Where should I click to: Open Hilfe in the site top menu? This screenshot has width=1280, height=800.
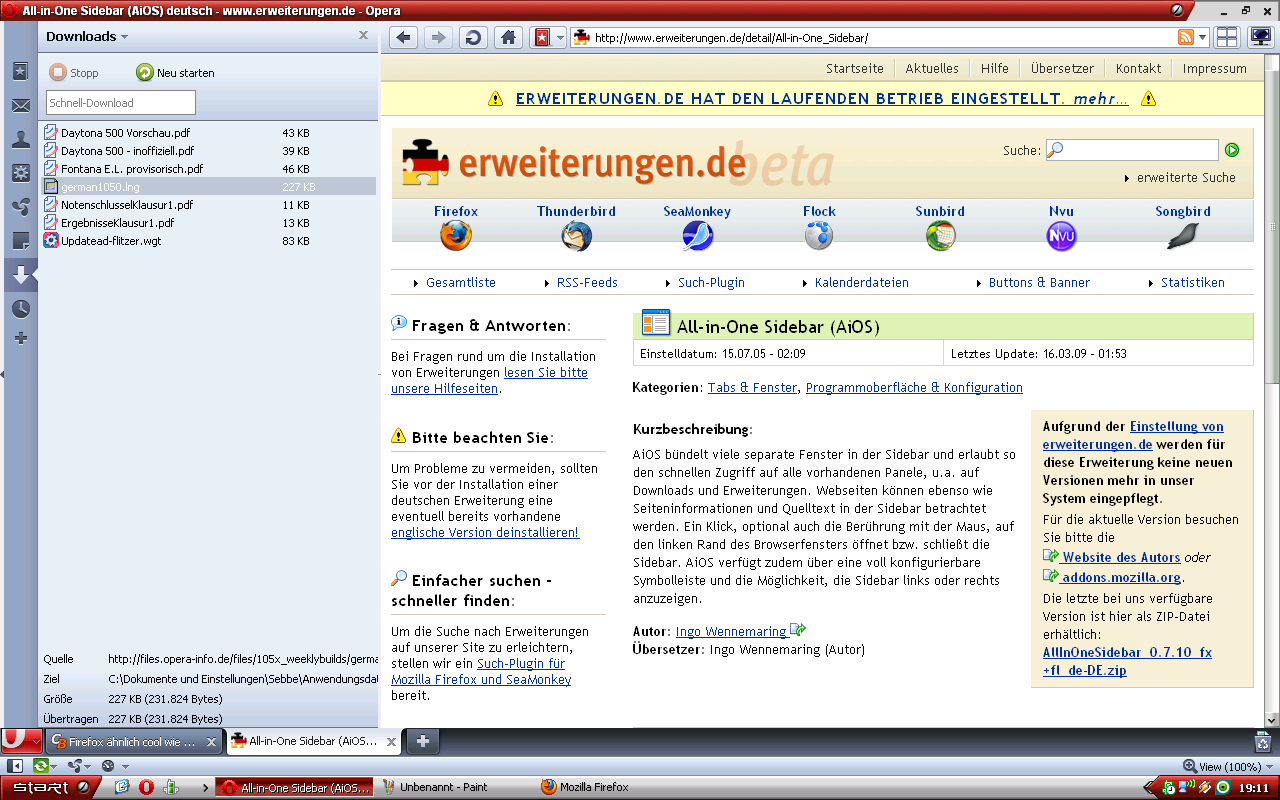995,69
